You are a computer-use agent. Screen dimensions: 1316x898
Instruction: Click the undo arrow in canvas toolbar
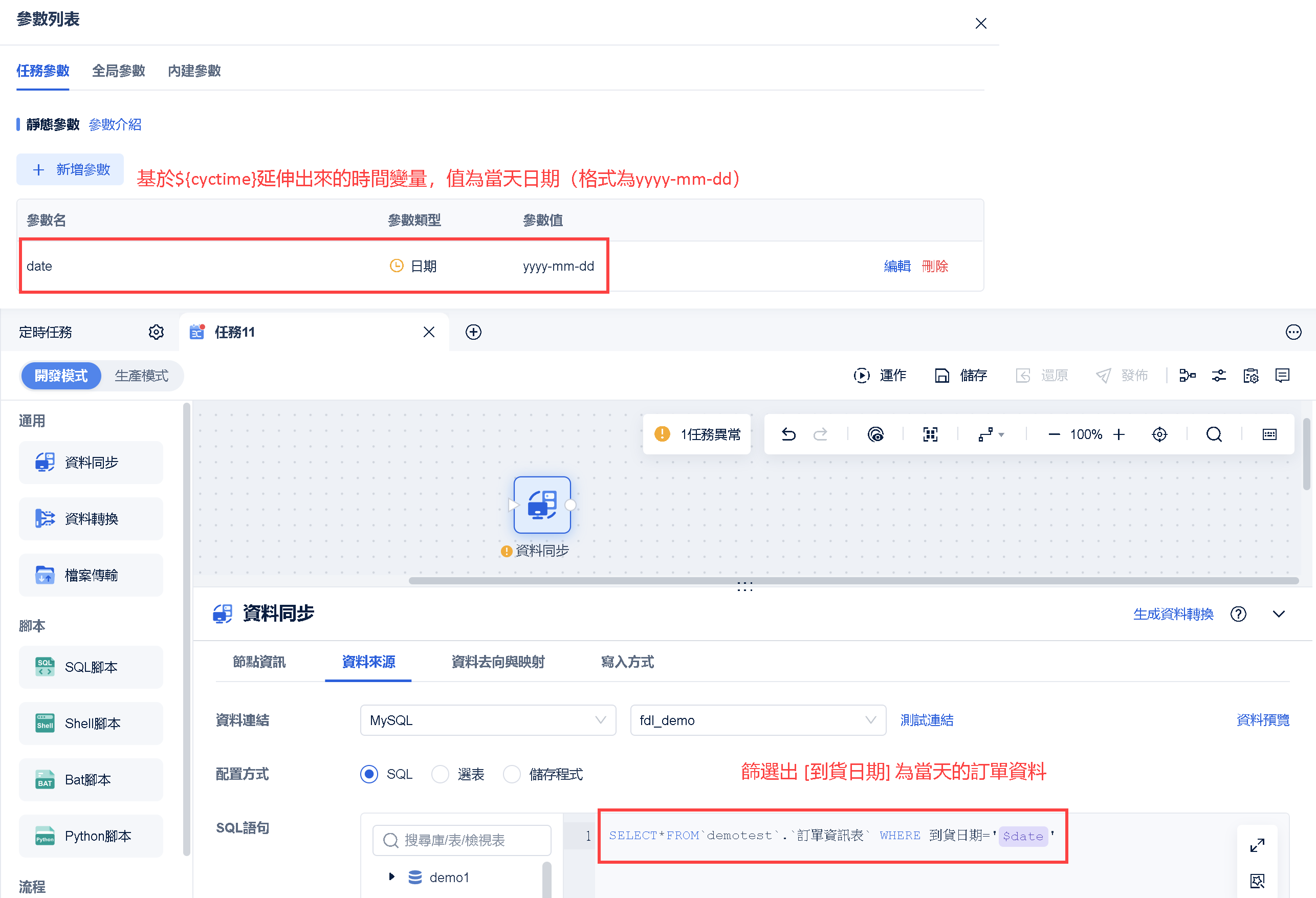pos(788,434)
